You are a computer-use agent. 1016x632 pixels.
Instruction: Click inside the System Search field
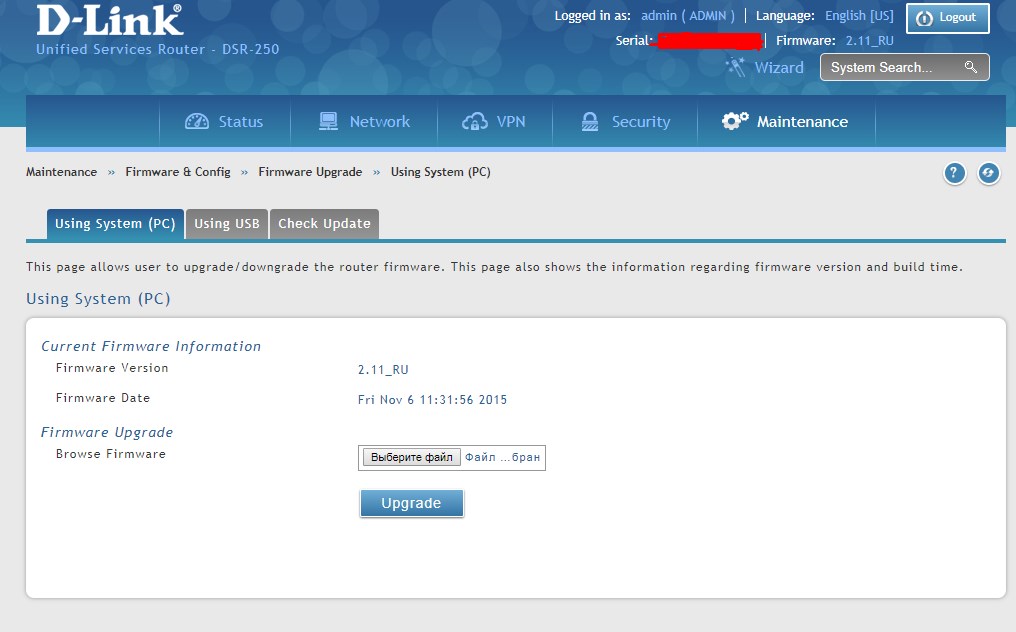(890, 67)
